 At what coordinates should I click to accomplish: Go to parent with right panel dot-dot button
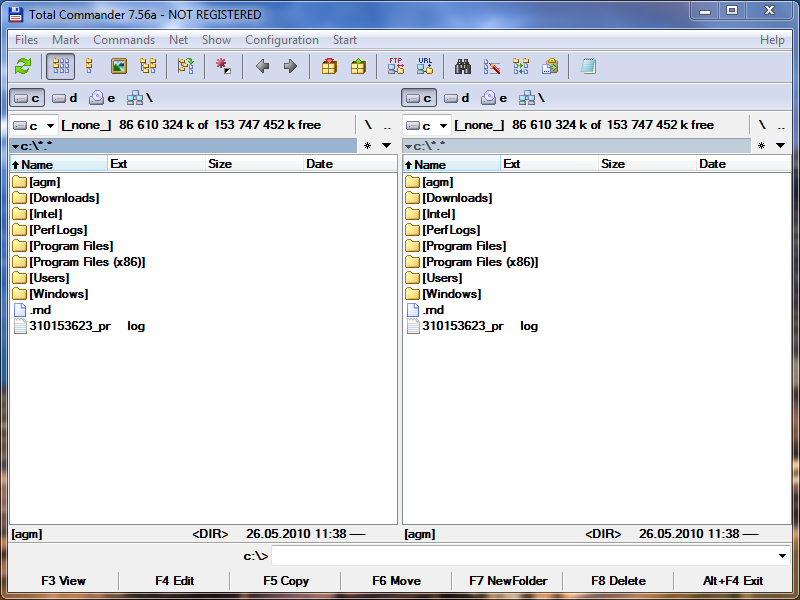click(781, 126)
